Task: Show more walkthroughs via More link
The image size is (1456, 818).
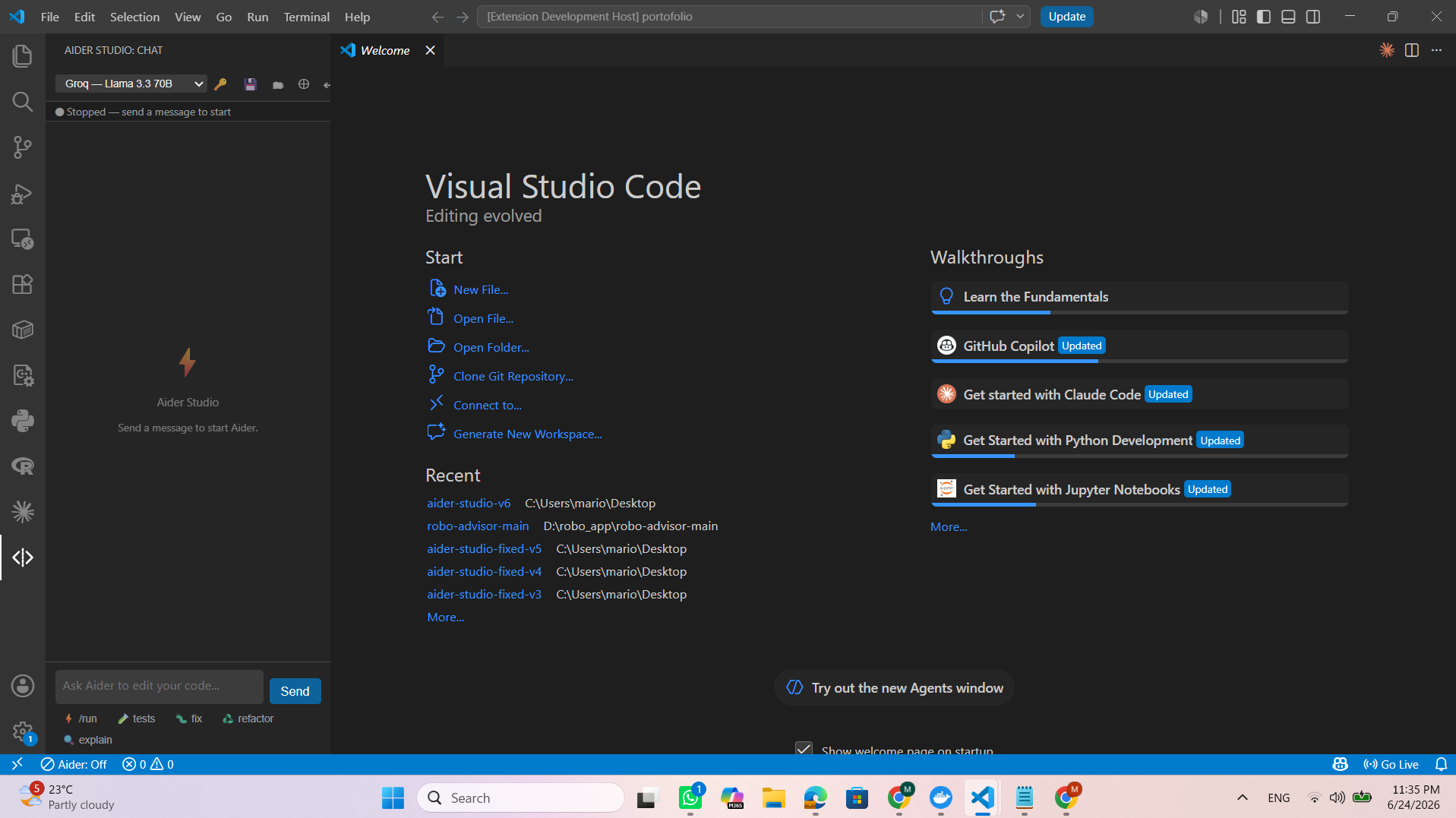Action: [x=949, y=527]
